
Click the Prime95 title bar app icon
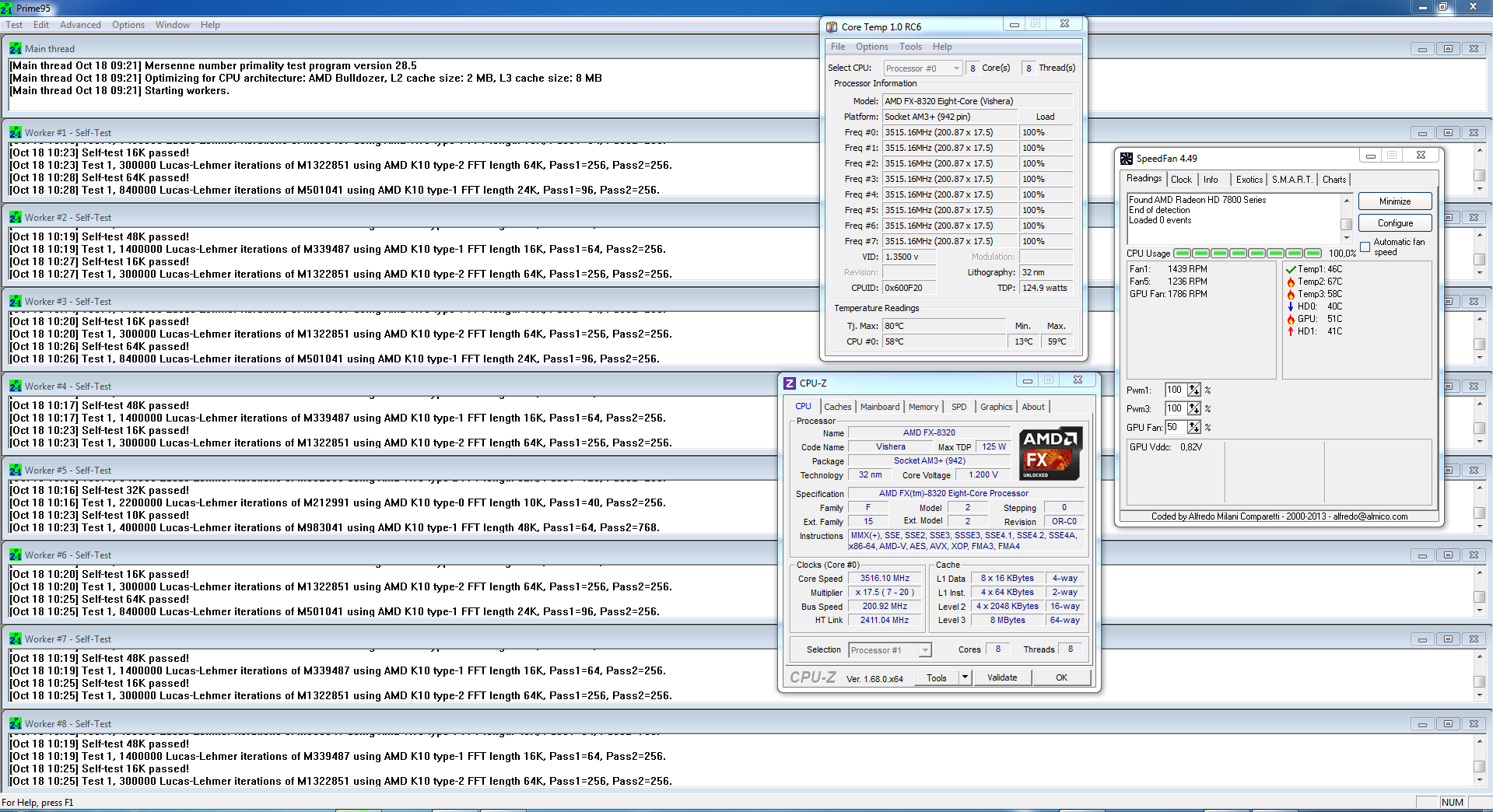(7, 8)
